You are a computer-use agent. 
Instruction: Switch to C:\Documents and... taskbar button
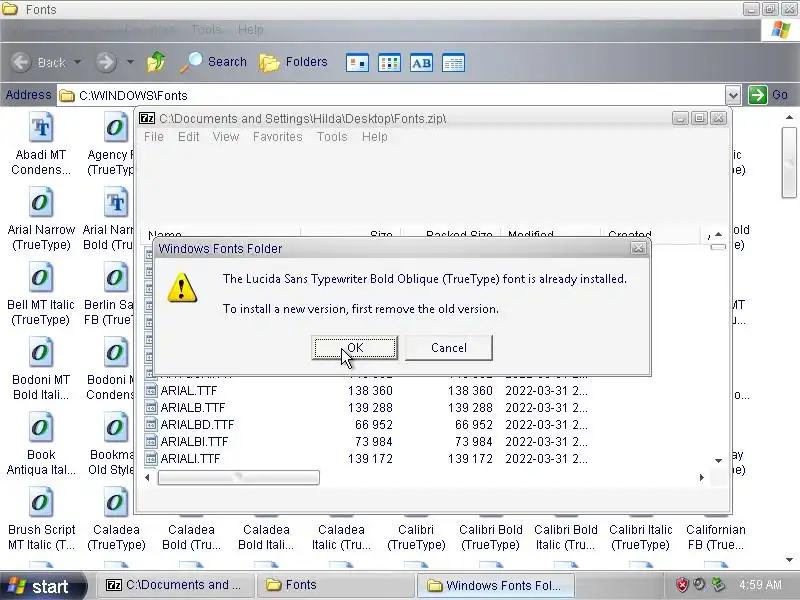click(173, 585)
